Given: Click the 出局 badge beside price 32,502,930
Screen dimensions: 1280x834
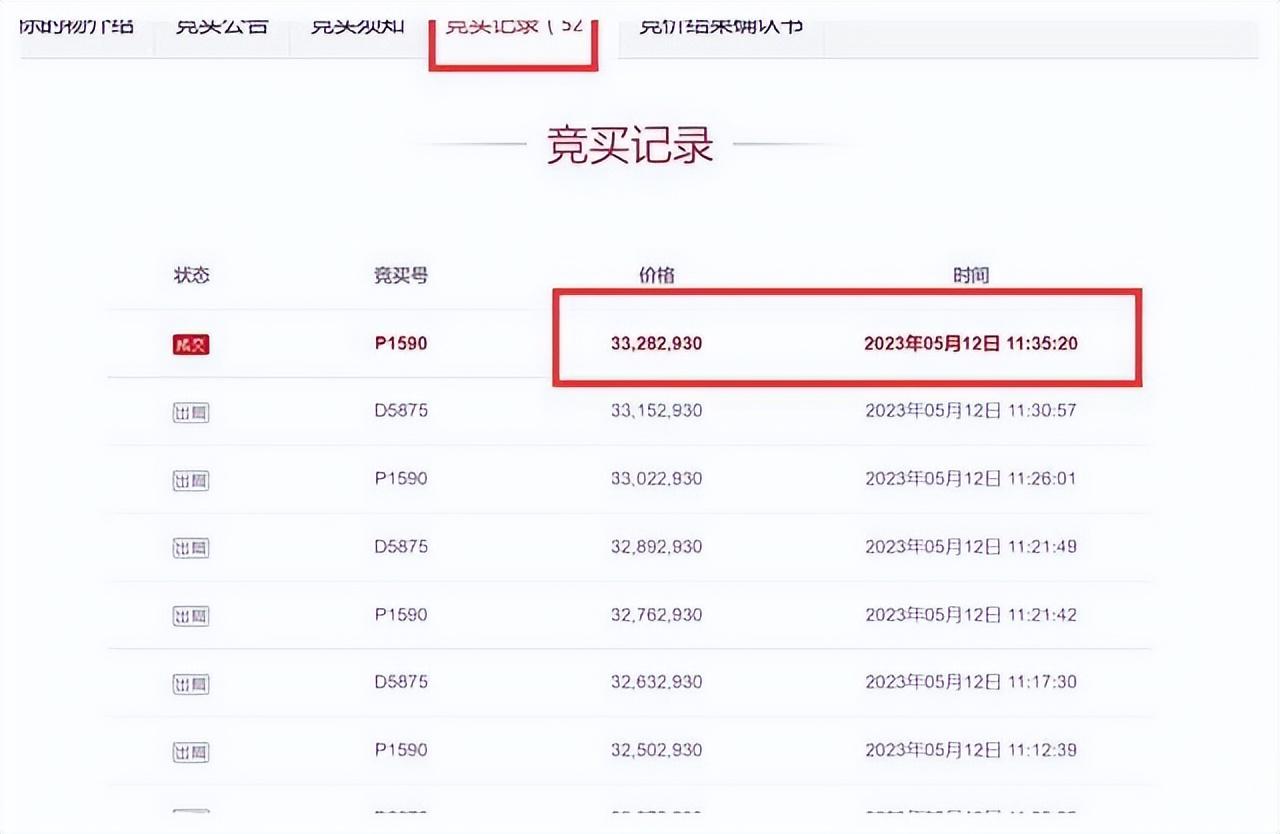Looking at the screenshot, I should (x=191, y=749).
